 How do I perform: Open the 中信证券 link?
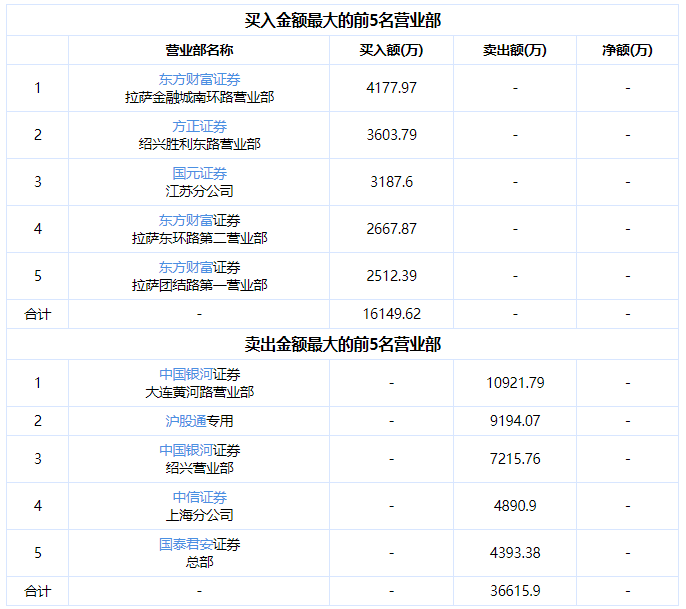199,497
